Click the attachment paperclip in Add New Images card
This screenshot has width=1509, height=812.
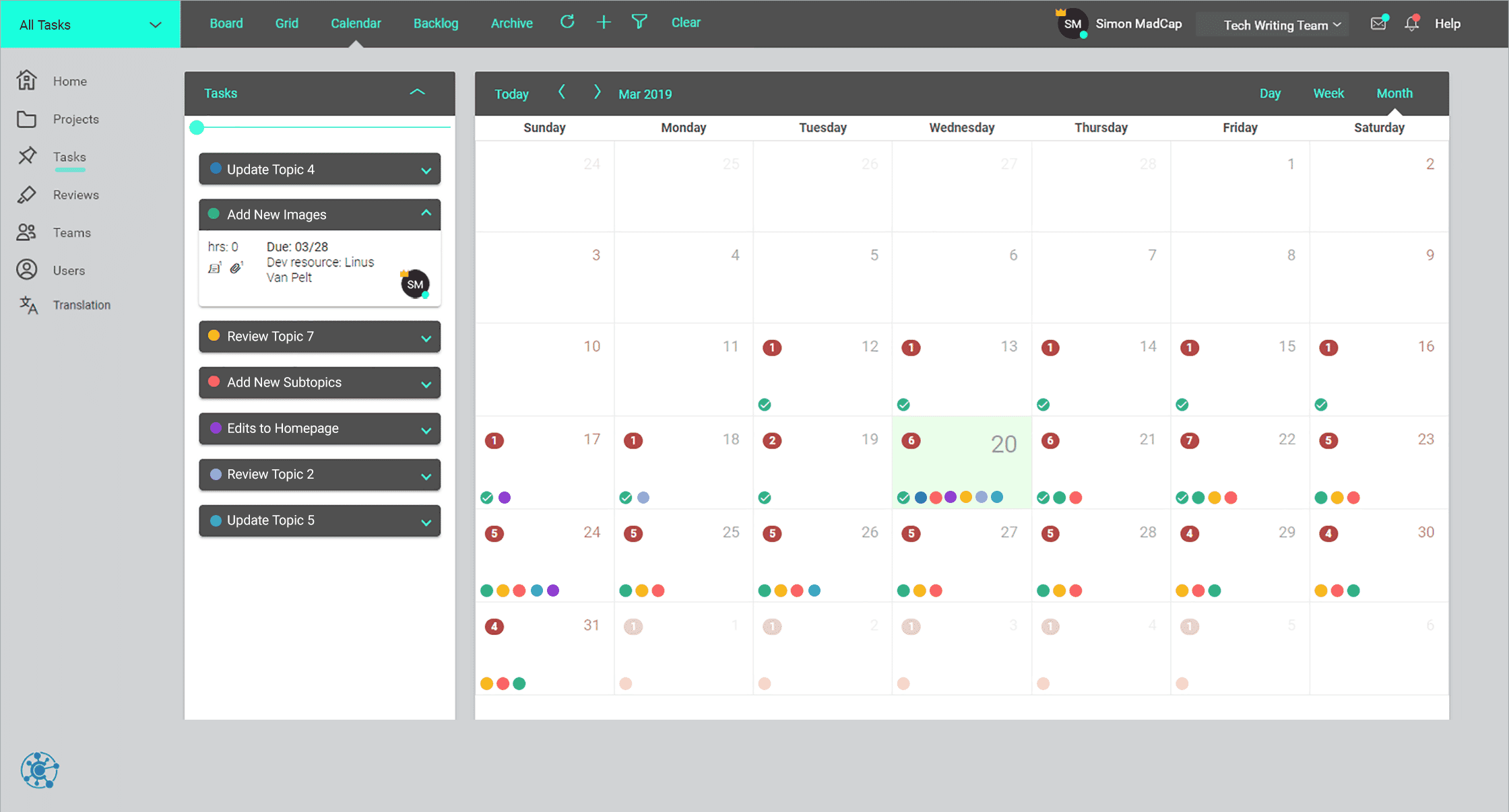(x=236, y=268)
